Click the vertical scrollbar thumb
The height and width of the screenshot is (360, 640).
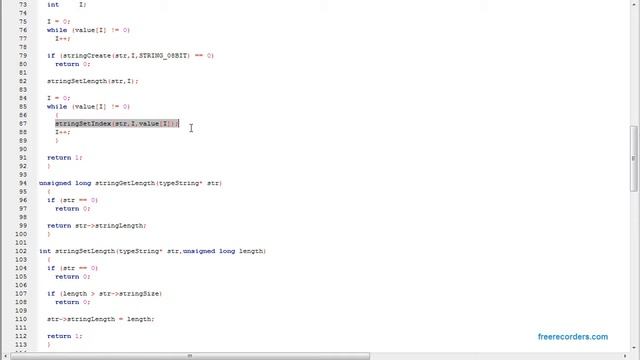633,158
